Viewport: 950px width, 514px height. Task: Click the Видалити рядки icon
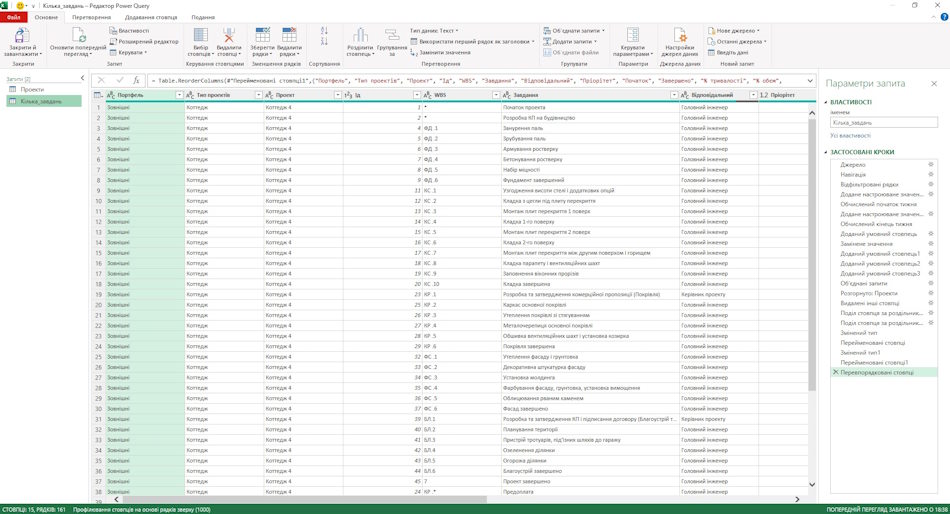coord(289,35)
